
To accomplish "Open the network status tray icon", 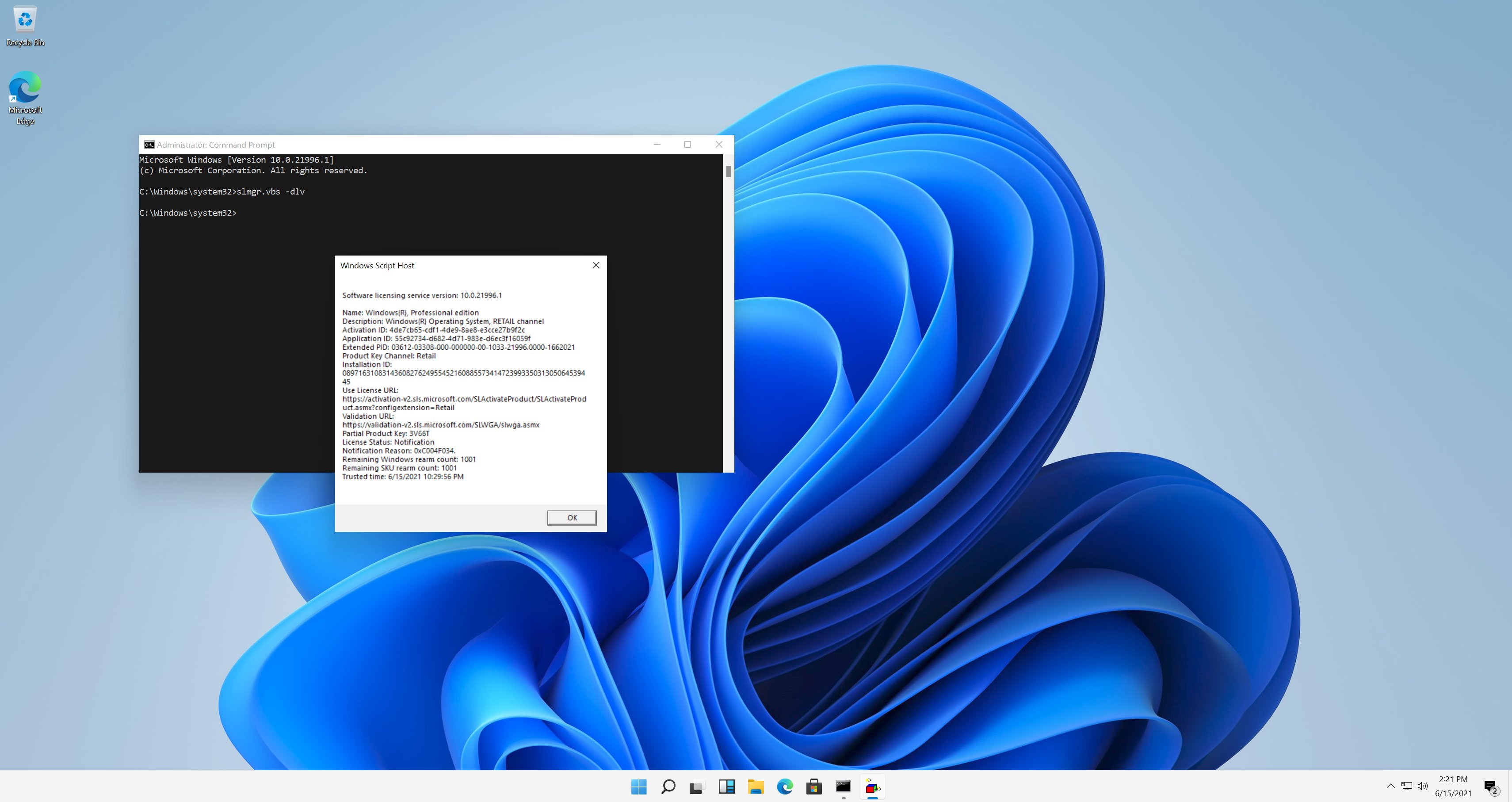I will tap(1407, 786).
